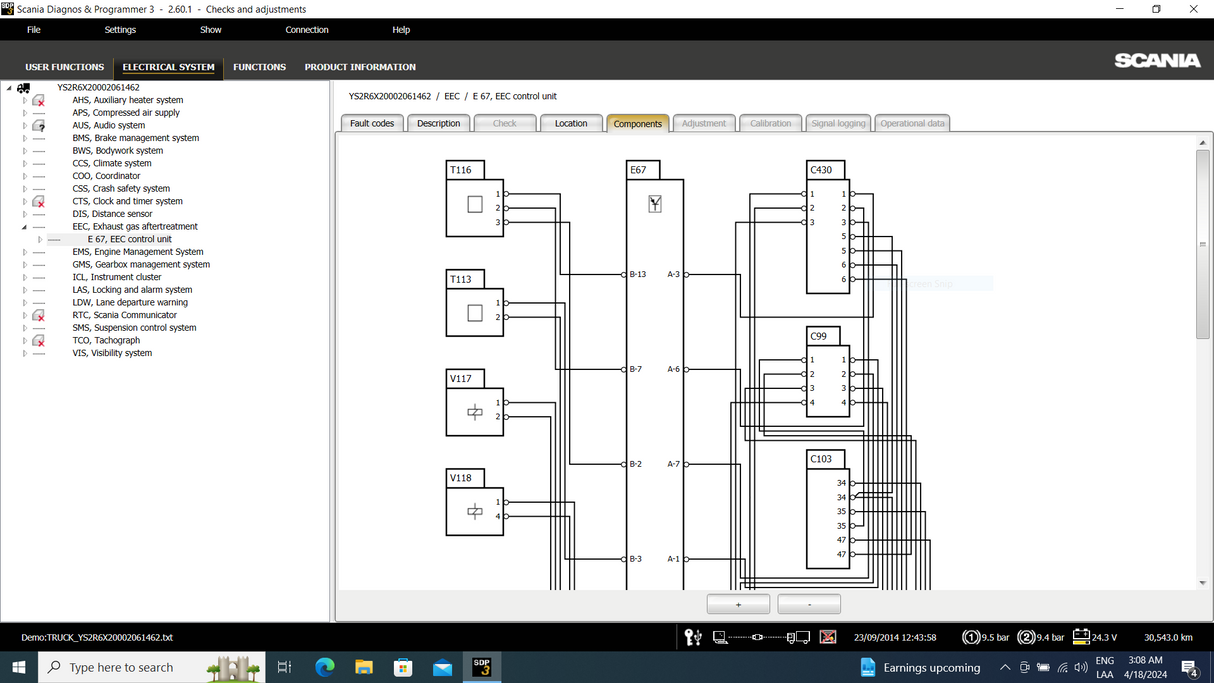
Task: Zoom out diagram with the - button
Action: [x=809, y=604]
